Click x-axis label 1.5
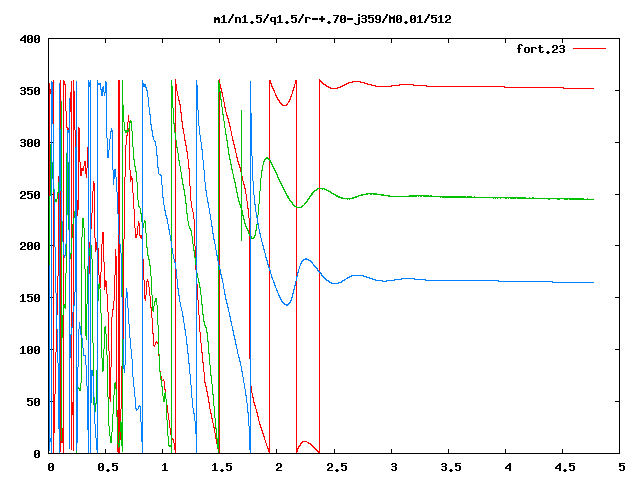 point(222,467)
